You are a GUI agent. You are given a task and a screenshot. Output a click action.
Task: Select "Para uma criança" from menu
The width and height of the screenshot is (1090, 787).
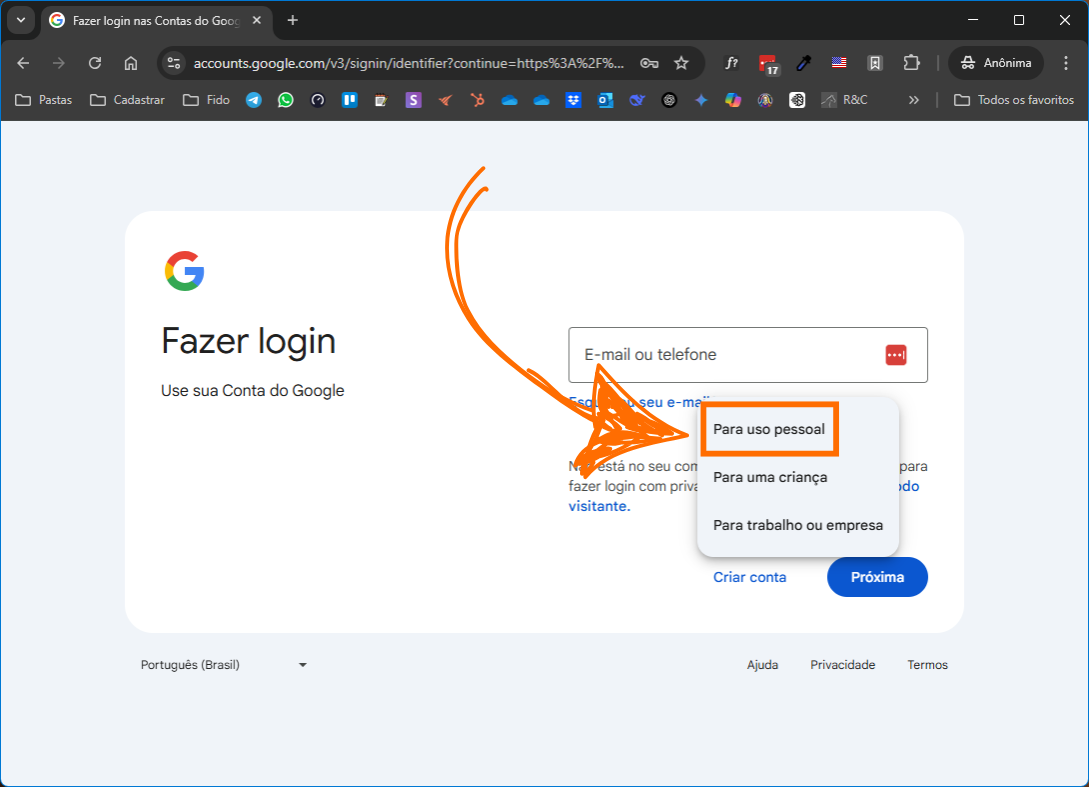pyautogui.click(x=770, y=477)
